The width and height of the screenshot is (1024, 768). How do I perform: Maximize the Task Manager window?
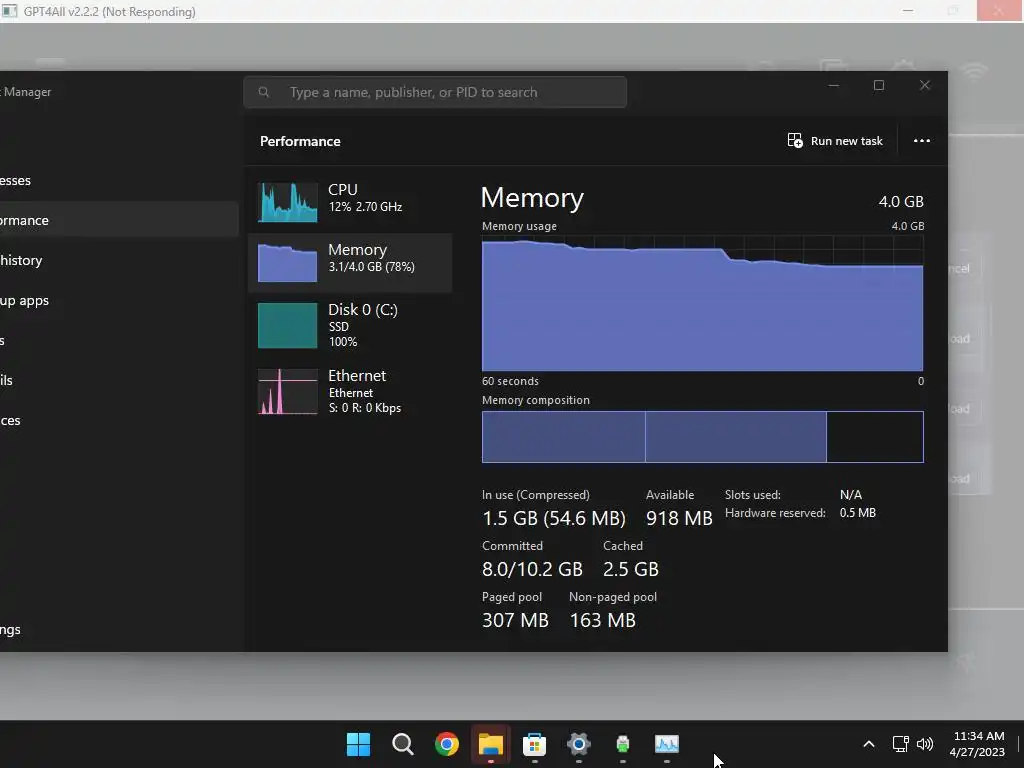tap(879, 86)
